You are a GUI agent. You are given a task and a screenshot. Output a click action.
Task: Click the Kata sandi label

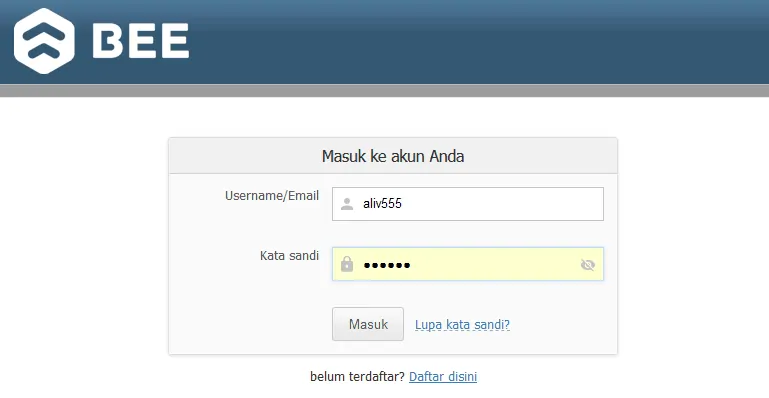[289, 255]
